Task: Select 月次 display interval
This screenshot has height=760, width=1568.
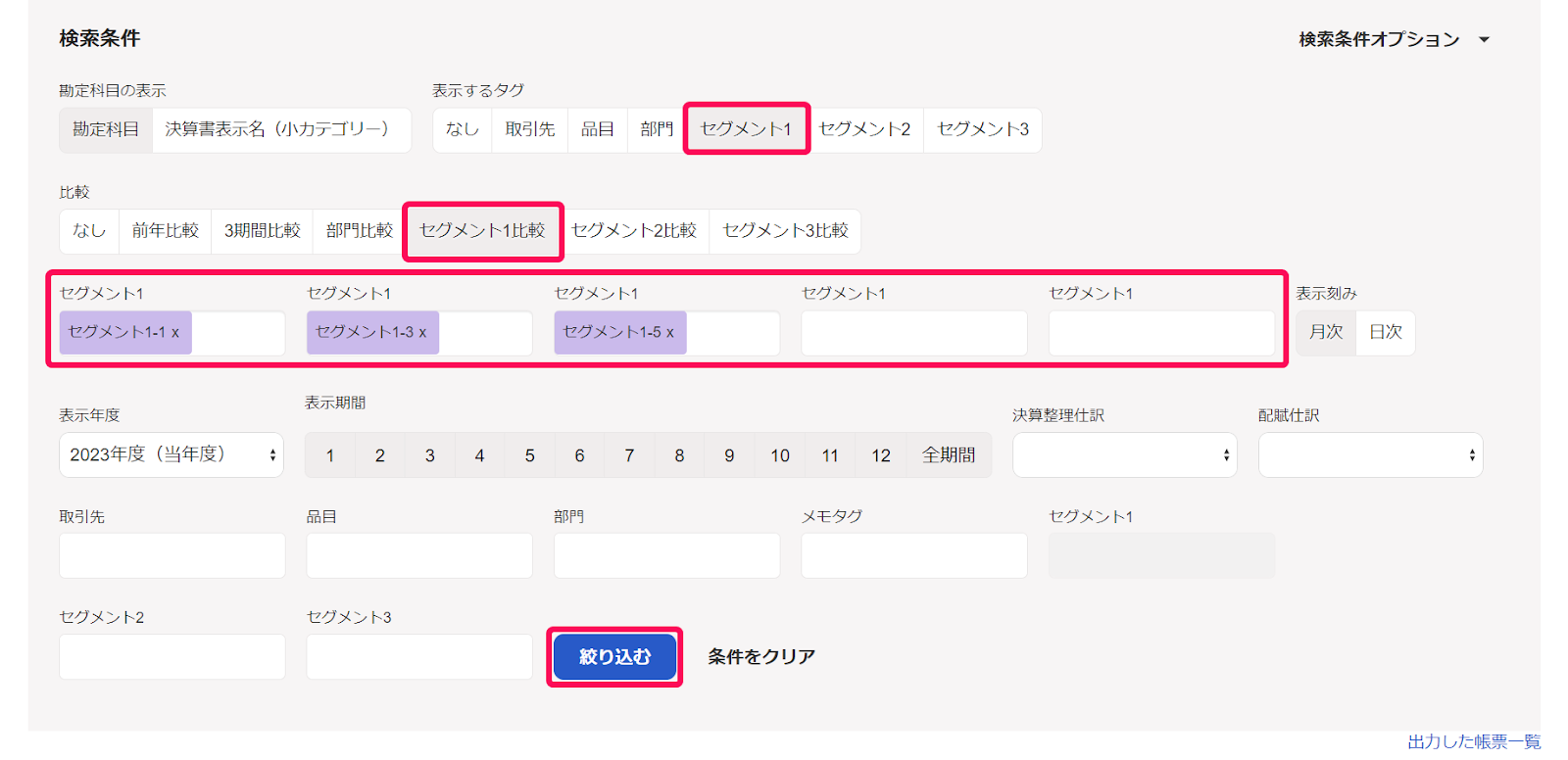Action: [x=1326, y=332]
